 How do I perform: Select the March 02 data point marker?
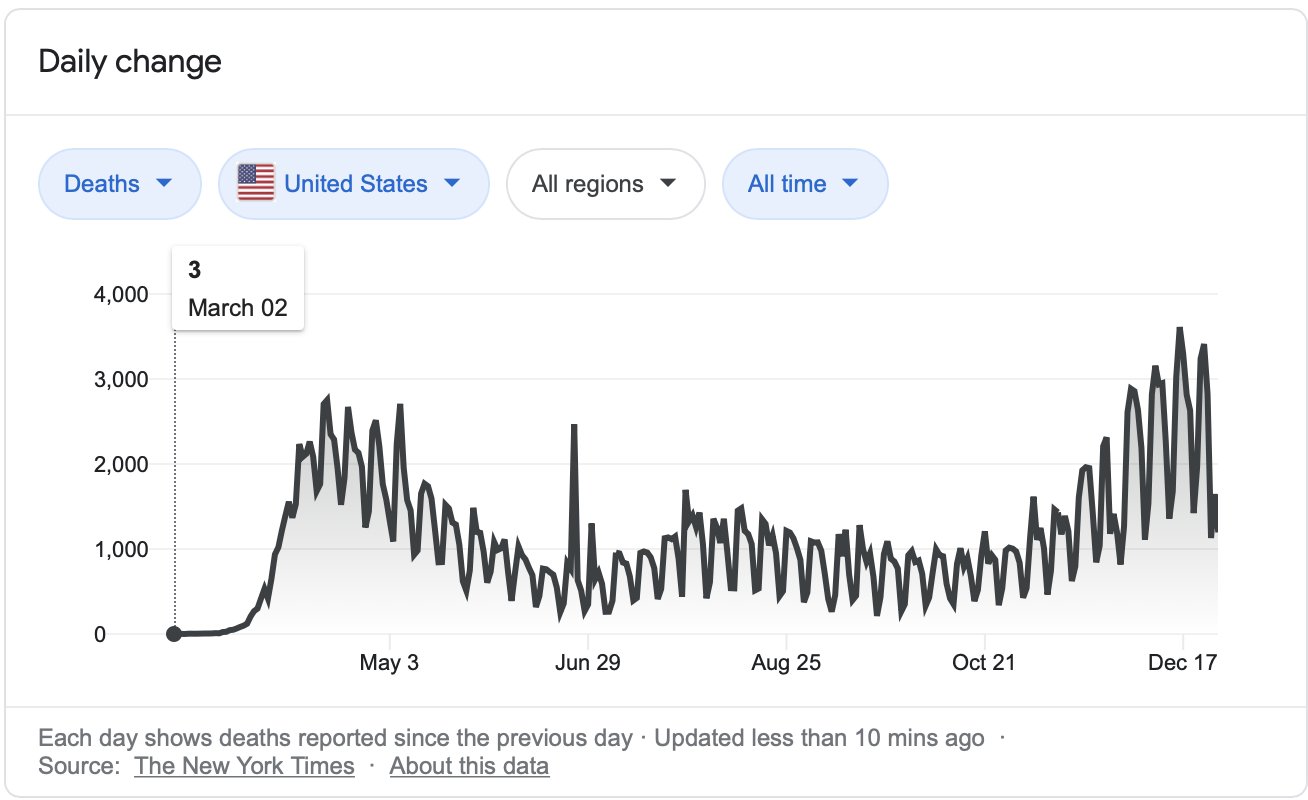tap(174, 634)
